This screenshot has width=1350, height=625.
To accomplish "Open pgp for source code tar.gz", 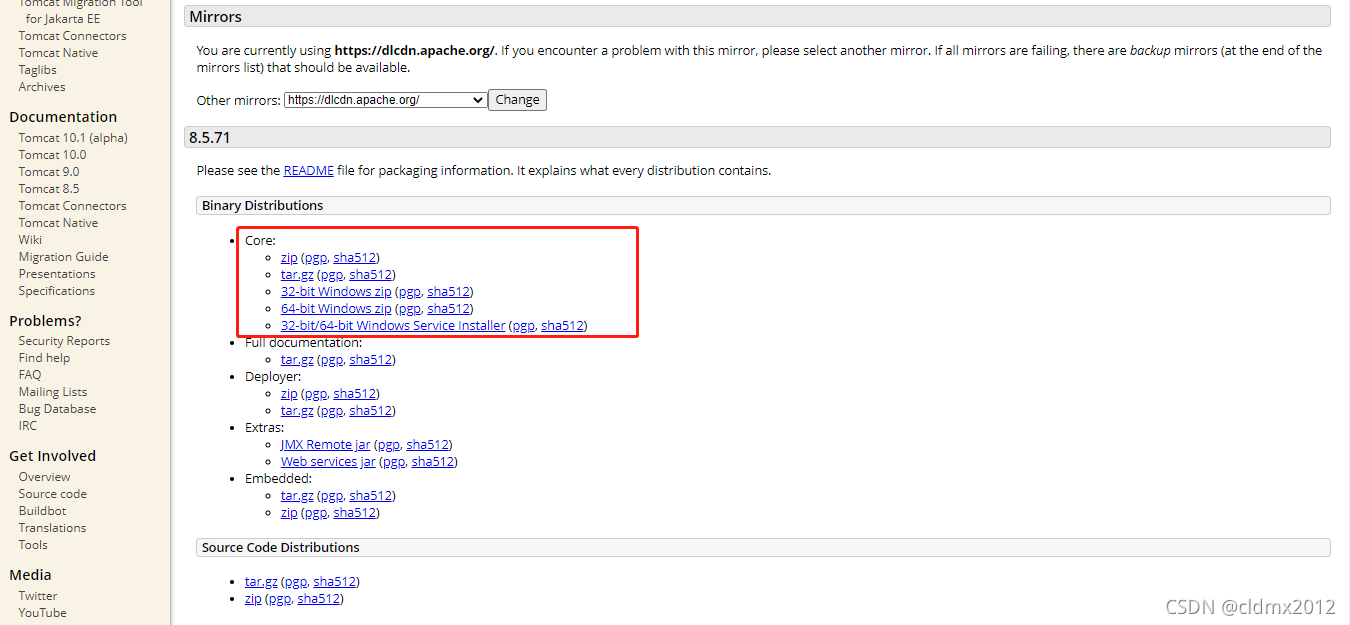I will pos(295,582).
